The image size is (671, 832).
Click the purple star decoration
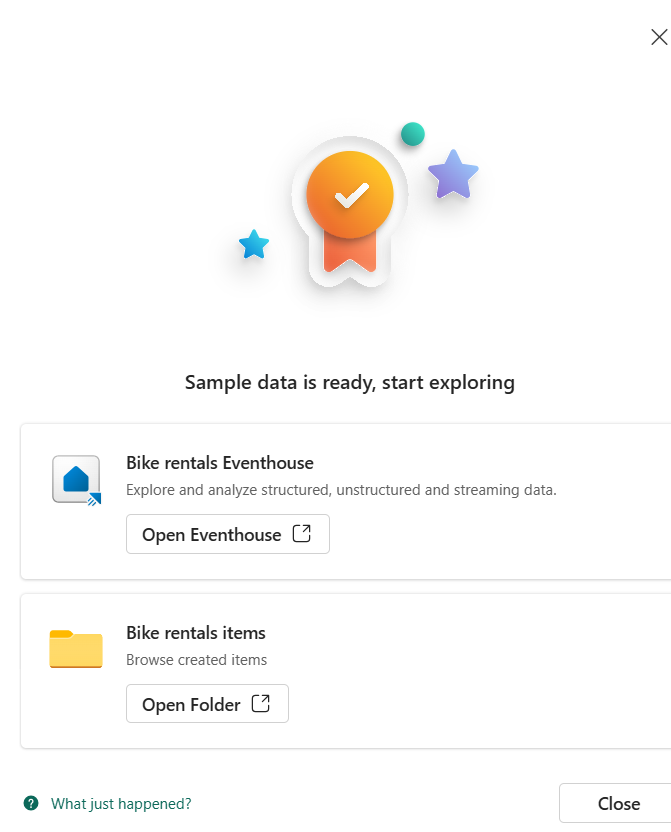click(453, 175)
